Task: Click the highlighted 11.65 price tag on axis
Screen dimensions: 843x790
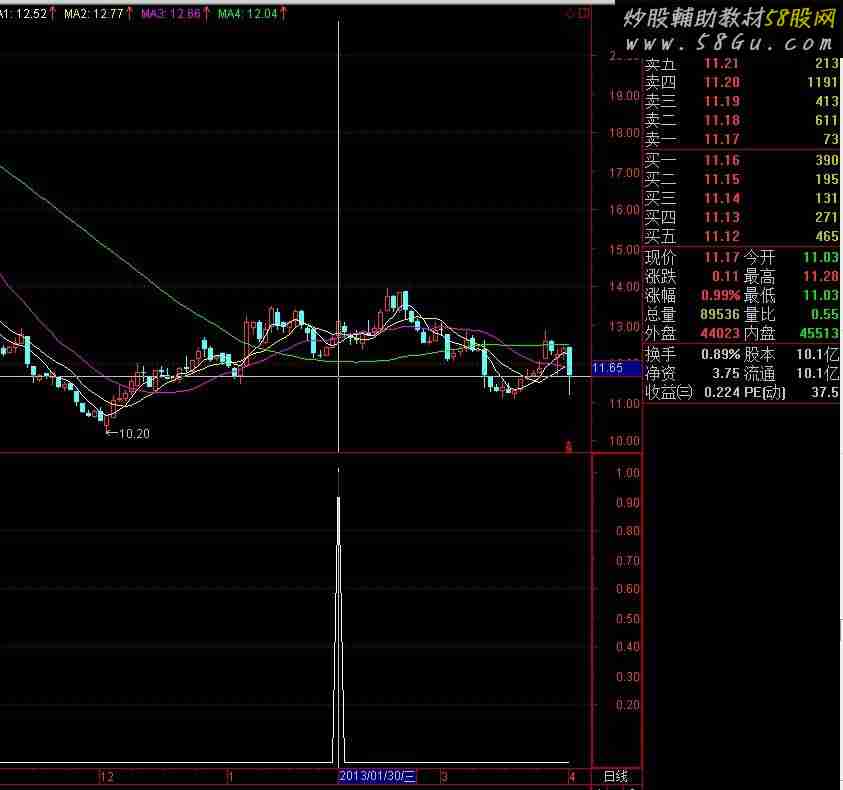Action: [x=608, y=369]
